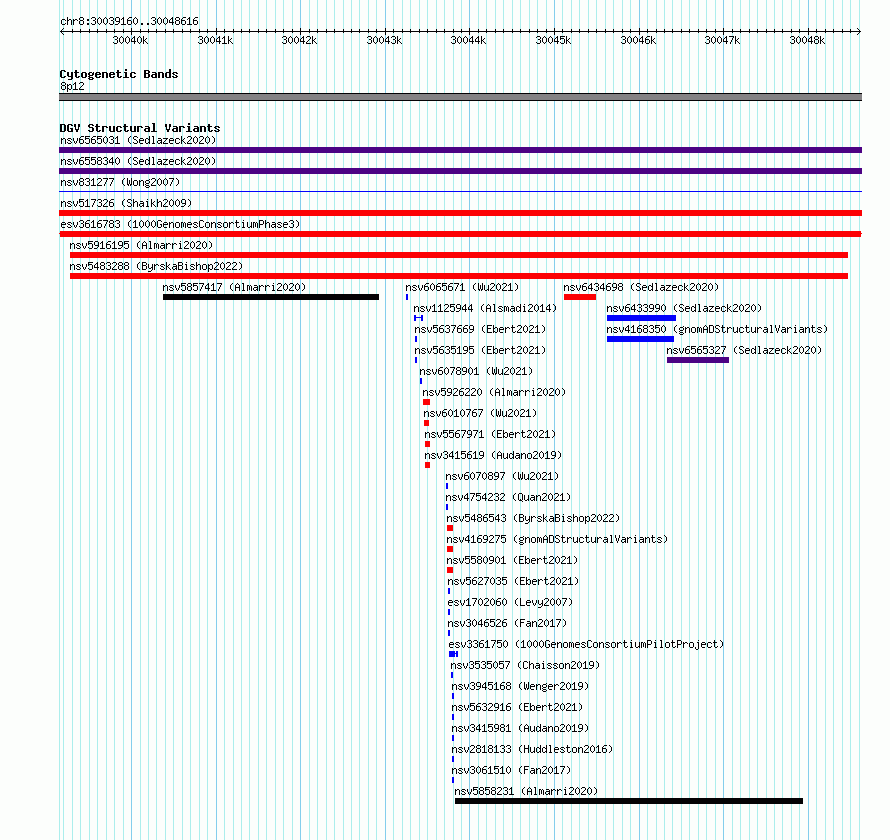The width and height of the screenshot is (890, 840).
Task: Click the nsv6565031 (Sedlazeck2020) variant label
Action: 138,140
